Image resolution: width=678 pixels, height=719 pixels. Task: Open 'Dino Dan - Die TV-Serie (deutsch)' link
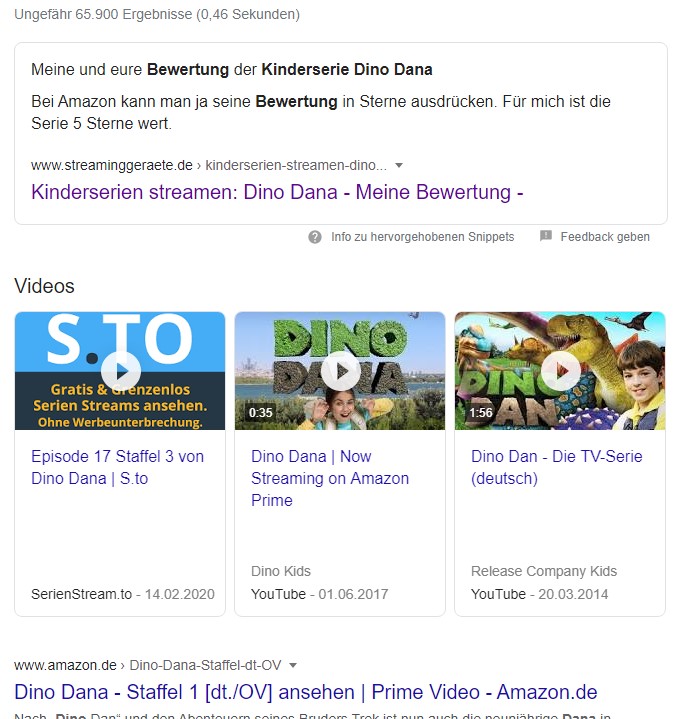557,467
